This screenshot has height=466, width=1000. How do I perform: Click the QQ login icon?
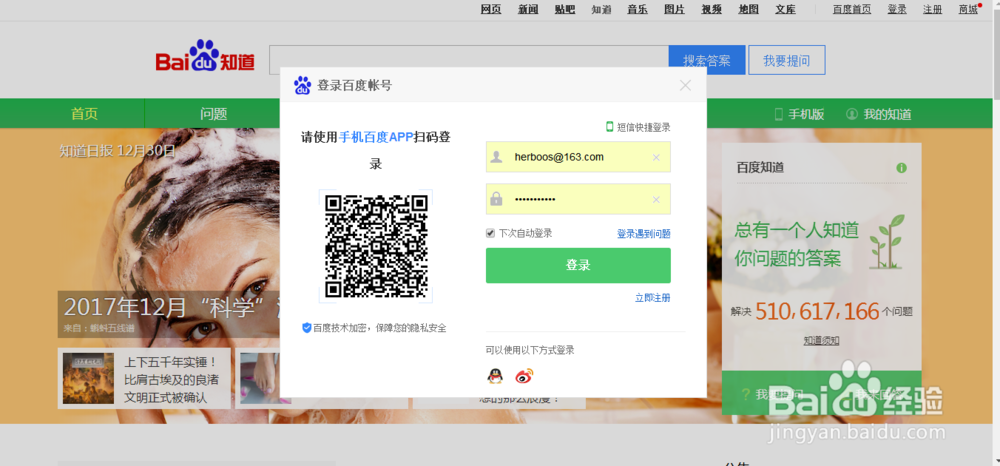(495, 376)
